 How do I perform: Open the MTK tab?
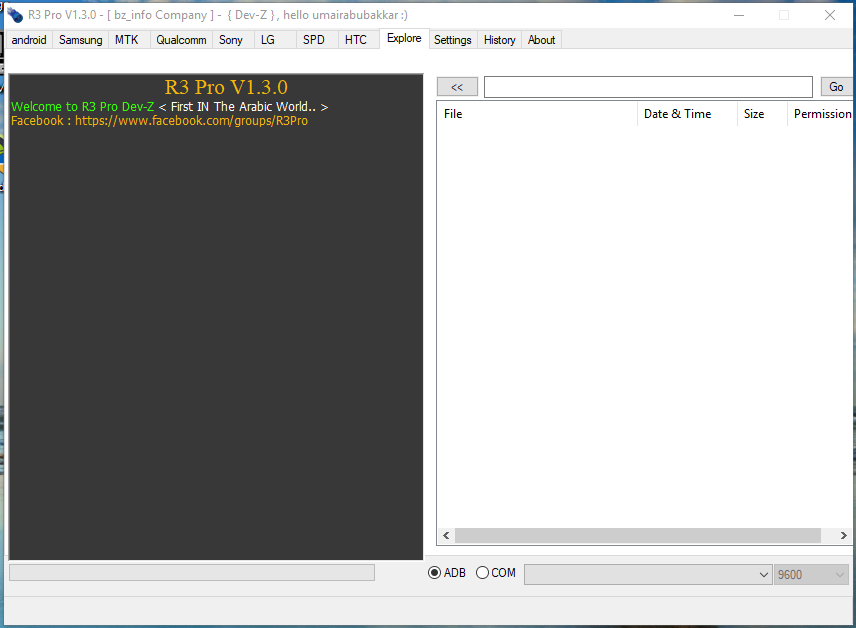click(127, 40)
